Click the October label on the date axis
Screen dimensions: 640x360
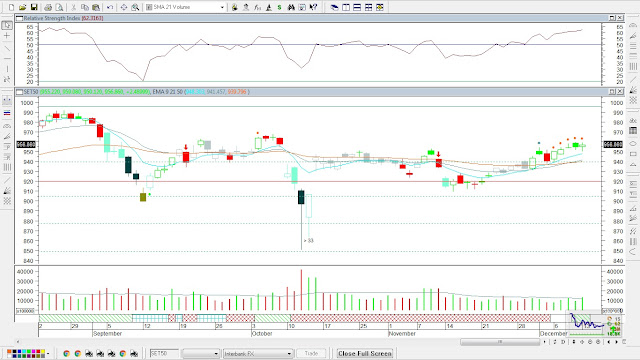tap(262, 333)
